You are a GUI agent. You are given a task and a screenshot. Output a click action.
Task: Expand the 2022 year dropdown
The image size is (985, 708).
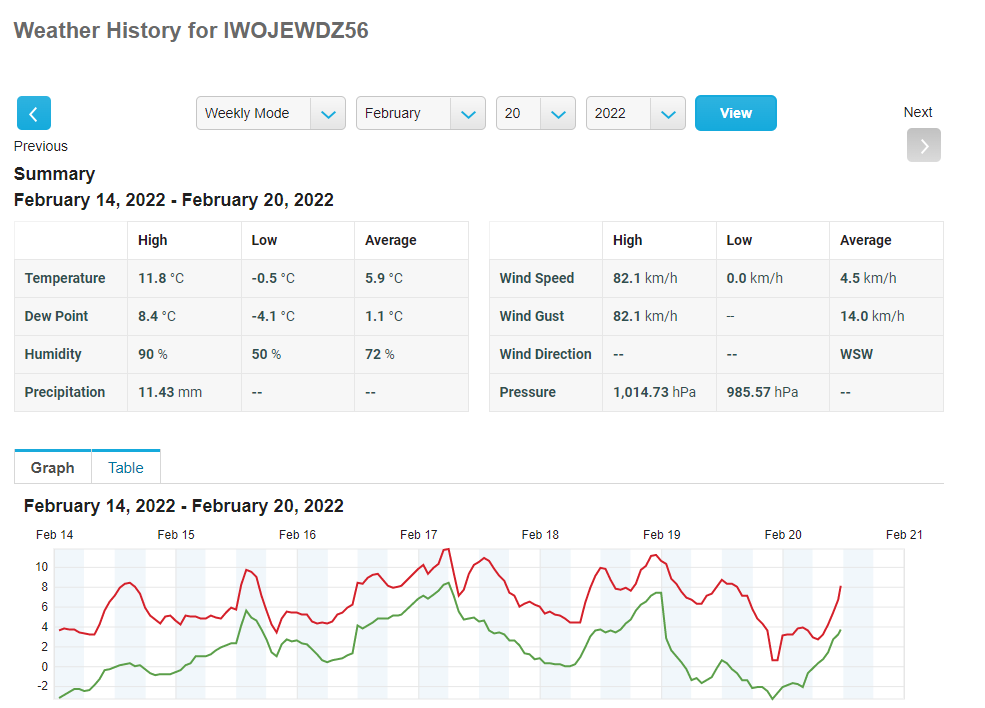635,113
